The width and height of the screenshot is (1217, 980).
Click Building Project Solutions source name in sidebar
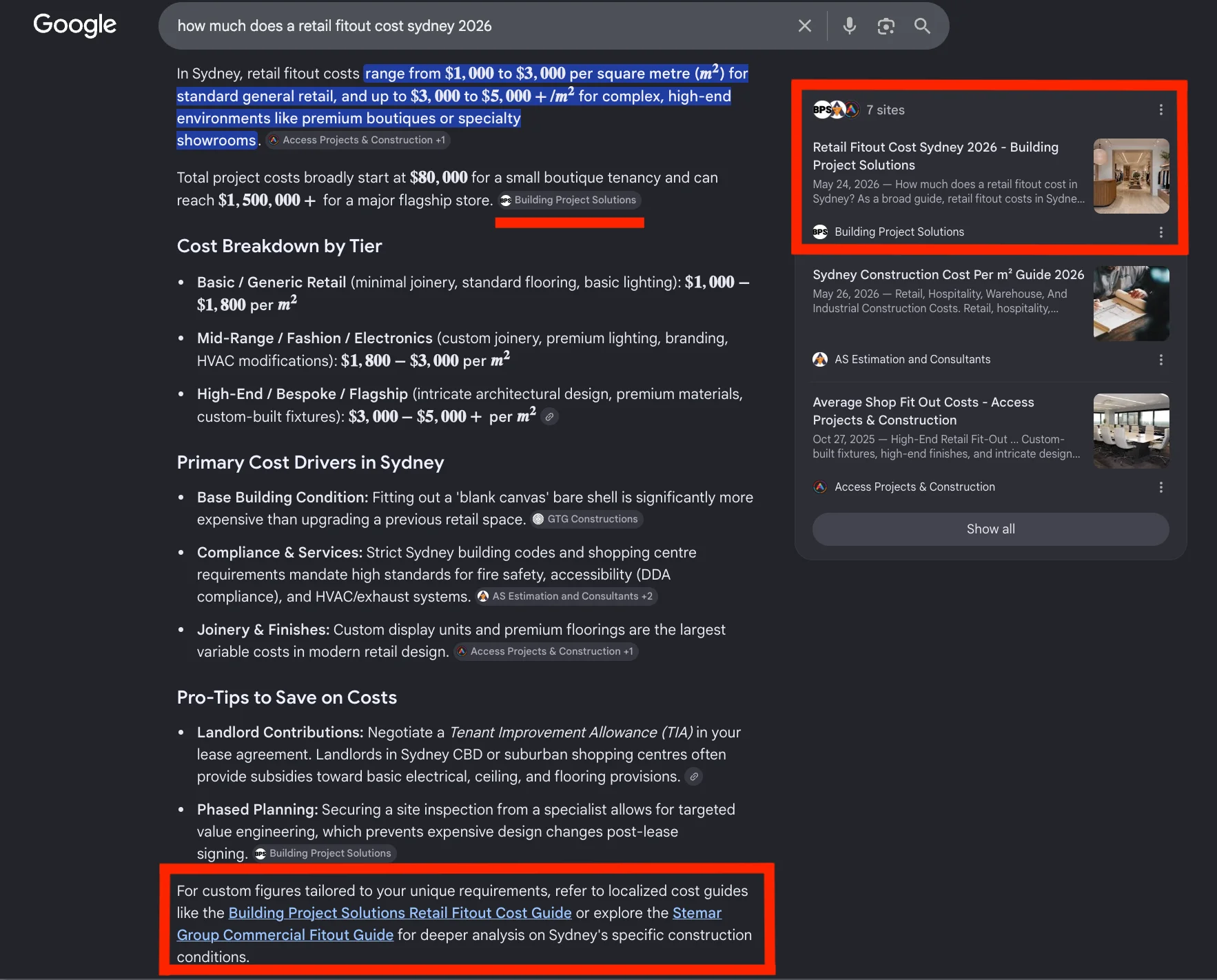click(x=899, y=232)
